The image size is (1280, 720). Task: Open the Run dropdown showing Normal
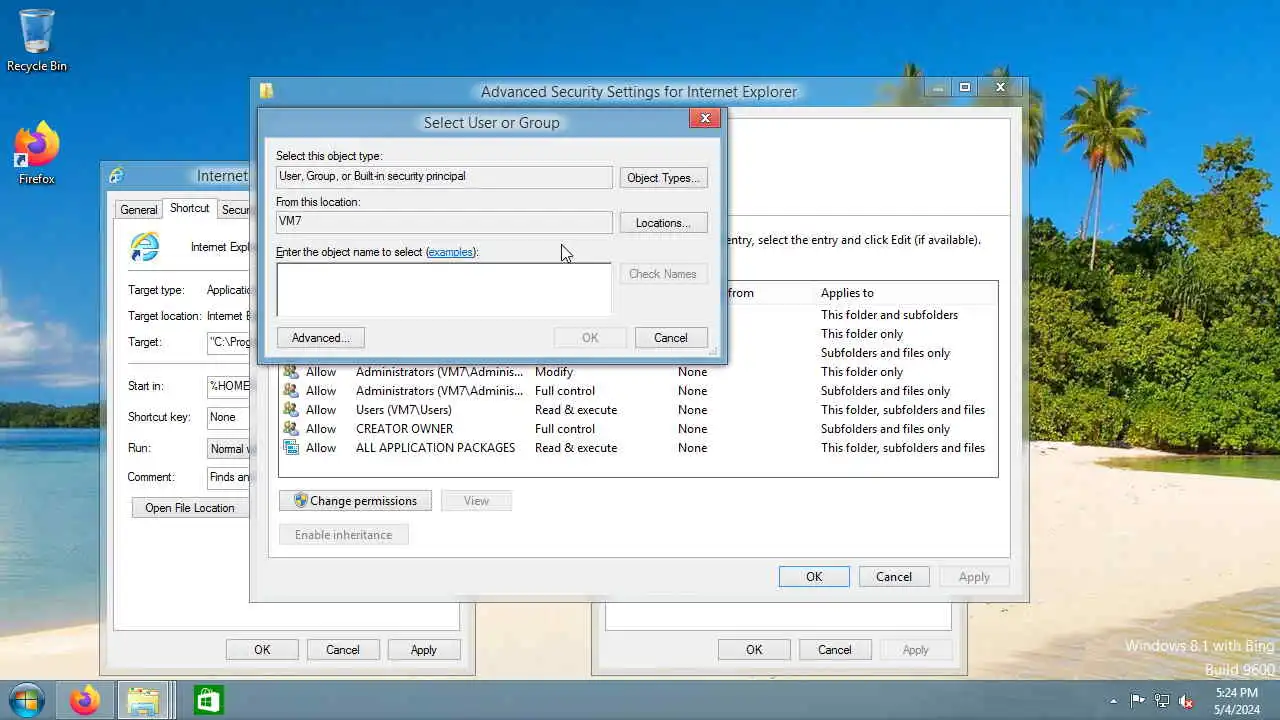click(228, 449)
